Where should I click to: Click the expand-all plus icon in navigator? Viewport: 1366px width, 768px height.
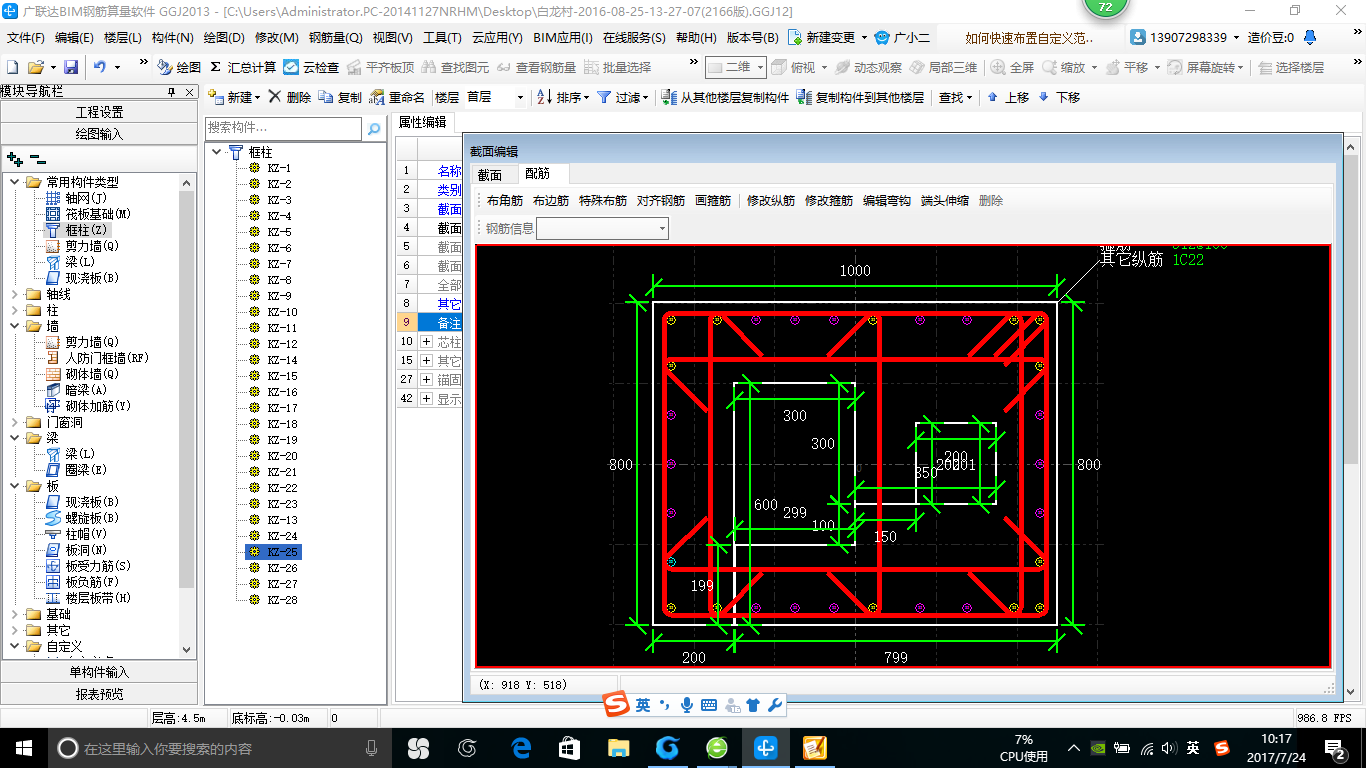(14, 158)
